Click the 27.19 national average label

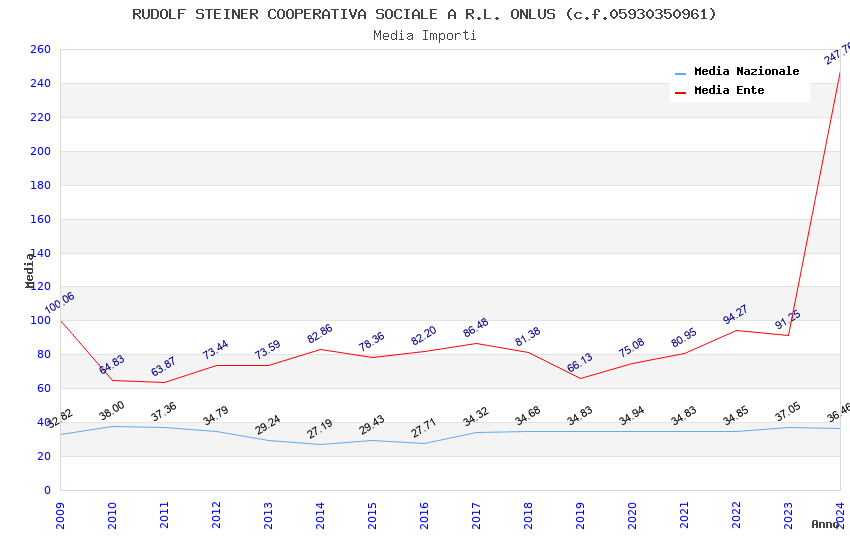coord(320,429)
